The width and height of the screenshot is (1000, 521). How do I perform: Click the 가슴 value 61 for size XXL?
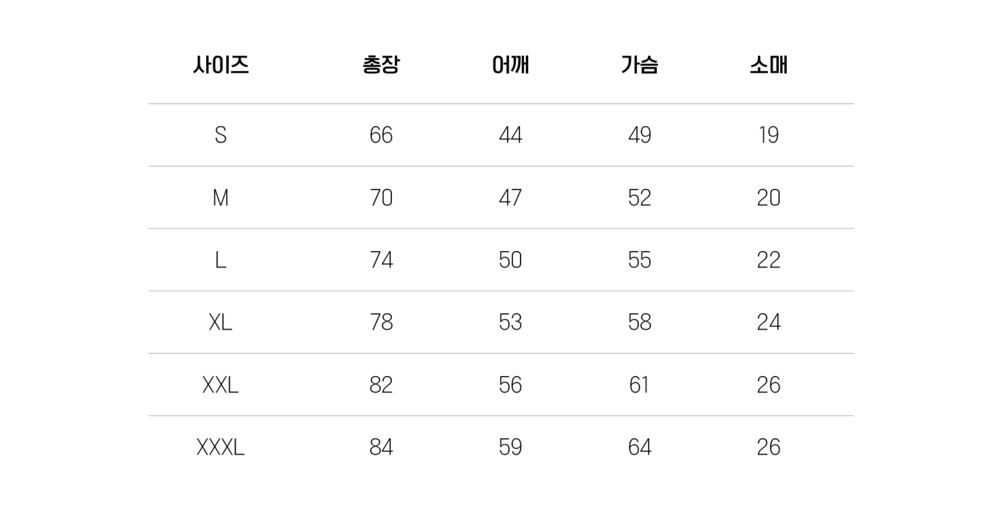pyautogui.click(x=639, y=385)
